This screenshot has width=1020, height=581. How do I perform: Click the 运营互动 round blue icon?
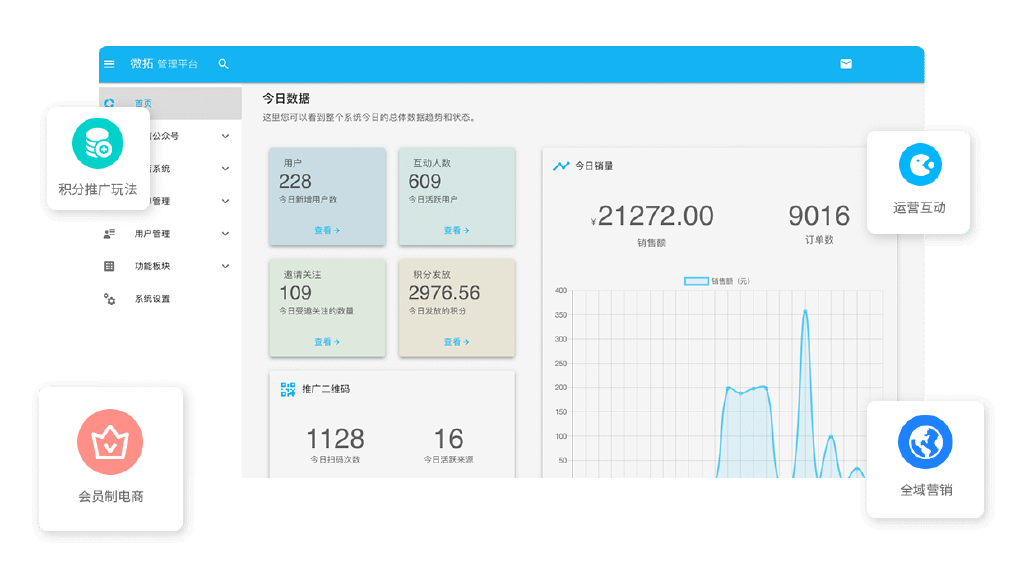tap(919, 165)
